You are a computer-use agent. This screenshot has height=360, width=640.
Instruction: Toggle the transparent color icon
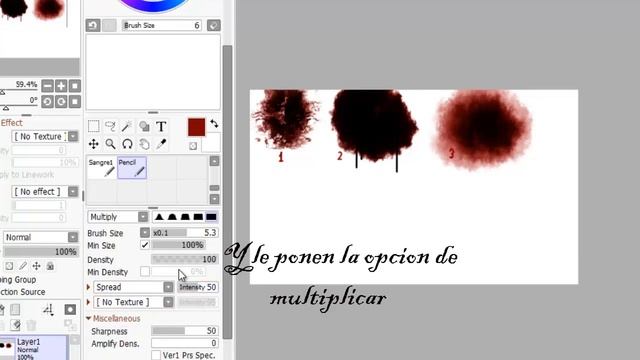click(193, 146)
